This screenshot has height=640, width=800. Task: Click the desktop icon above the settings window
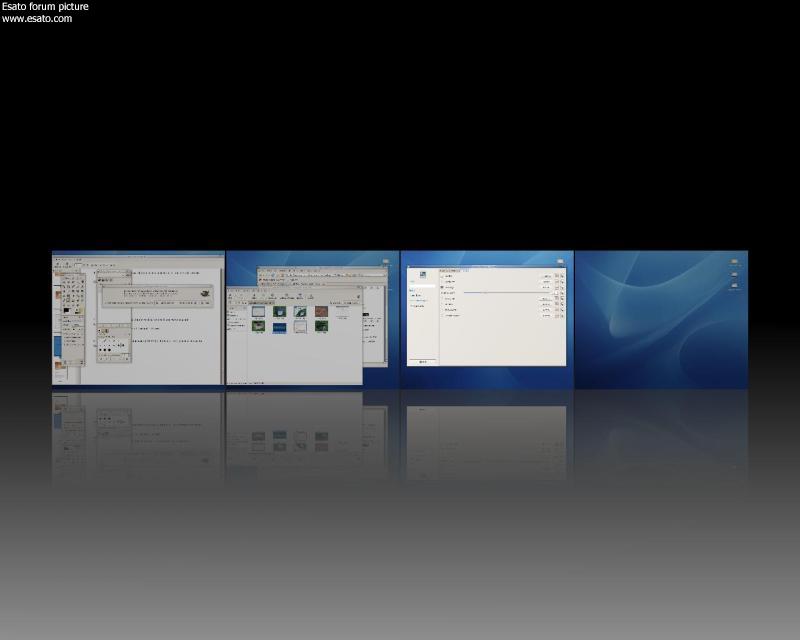(560, 261)
